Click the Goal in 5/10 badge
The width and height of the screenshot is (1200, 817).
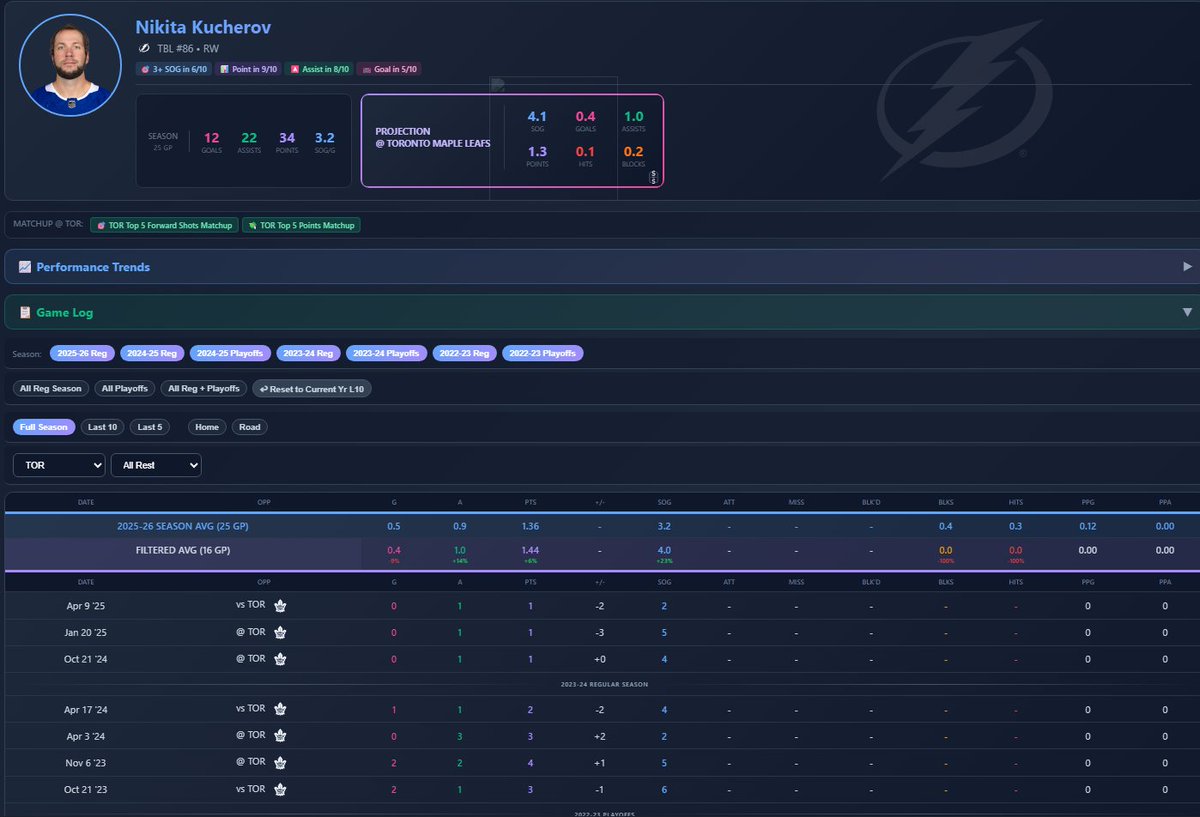coord(390,69)
